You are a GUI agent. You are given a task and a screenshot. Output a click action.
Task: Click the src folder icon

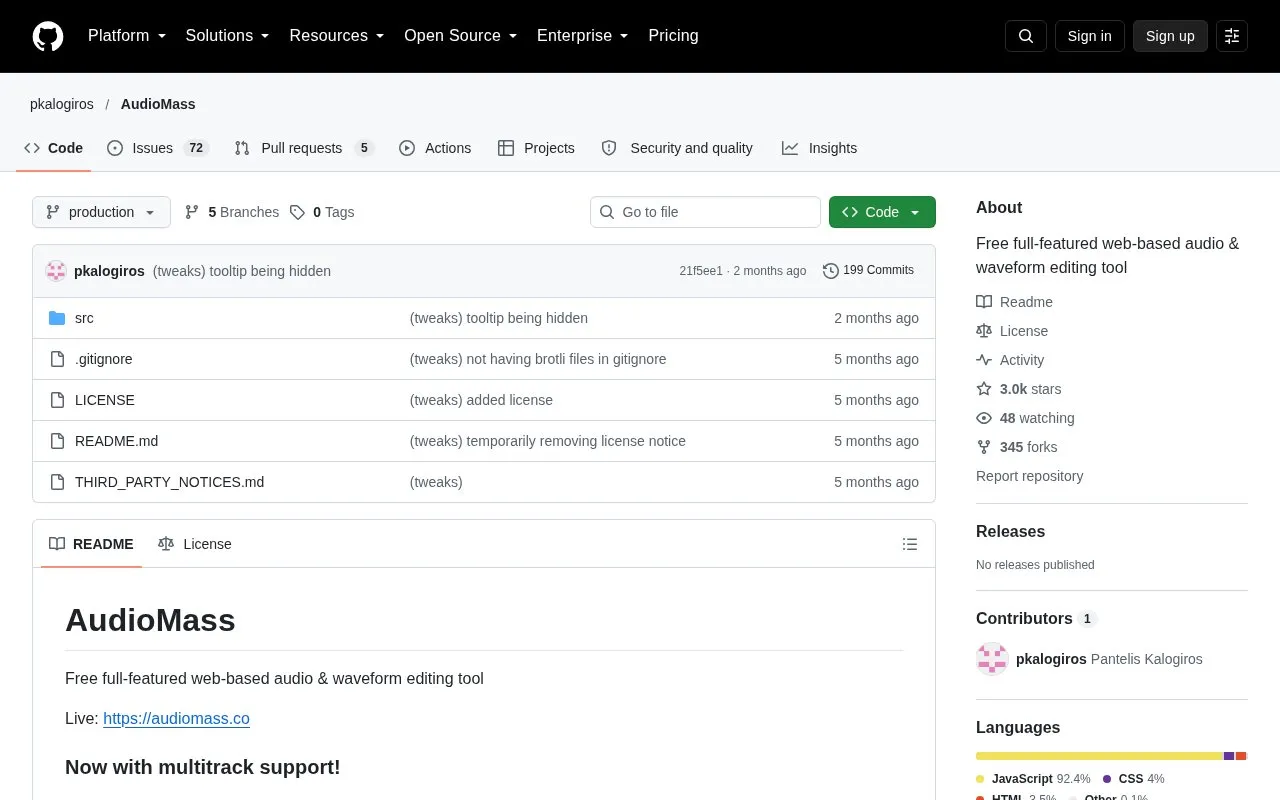(57, 318)
